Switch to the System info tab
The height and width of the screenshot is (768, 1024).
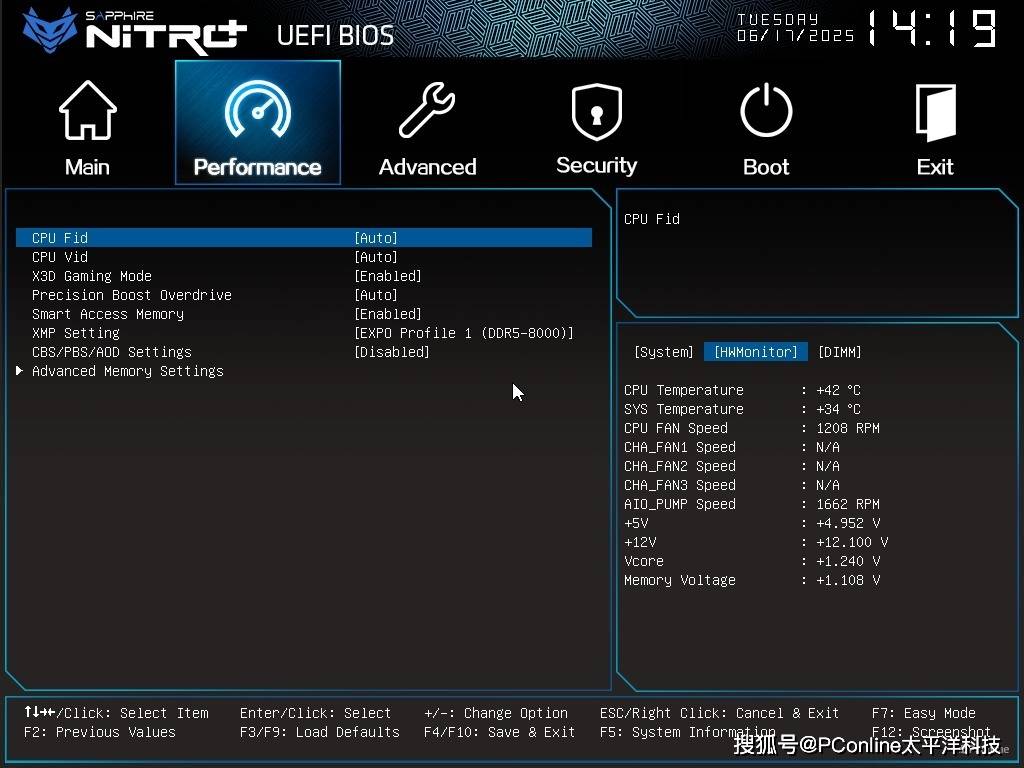(663, 352)
